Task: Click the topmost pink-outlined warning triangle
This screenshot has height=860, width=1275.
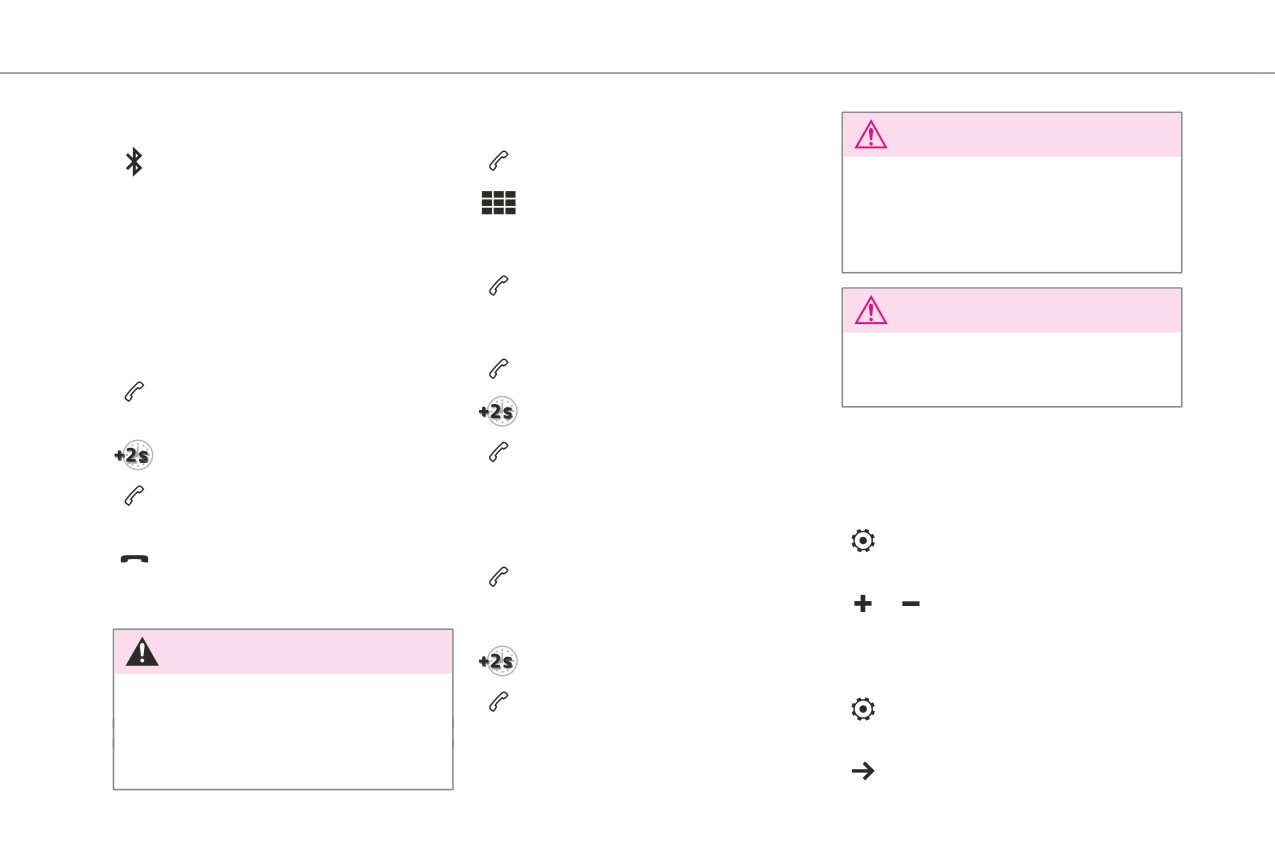Action: pos(871,135)
